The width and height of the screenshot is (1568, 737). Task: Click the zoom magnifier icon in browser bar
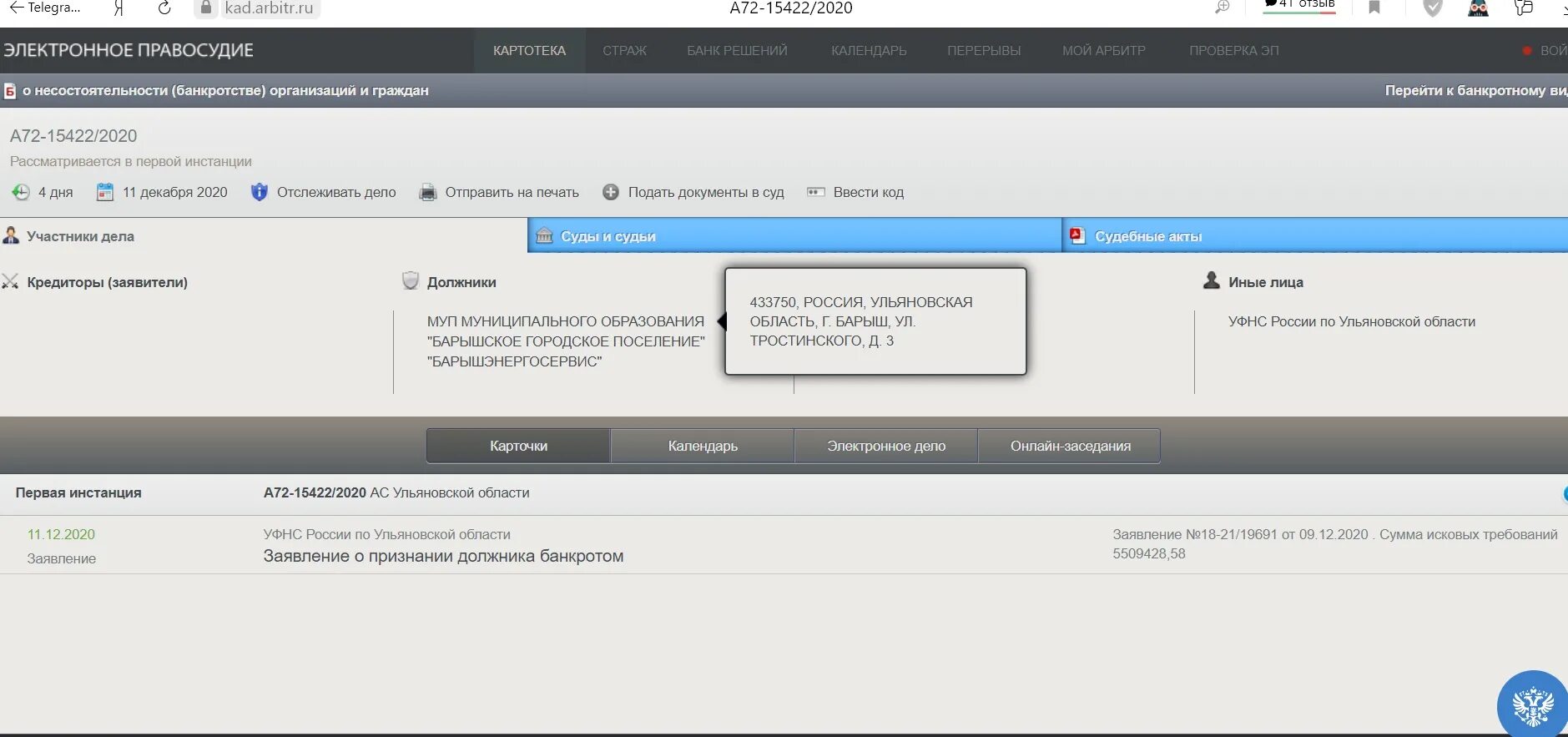1223,8
